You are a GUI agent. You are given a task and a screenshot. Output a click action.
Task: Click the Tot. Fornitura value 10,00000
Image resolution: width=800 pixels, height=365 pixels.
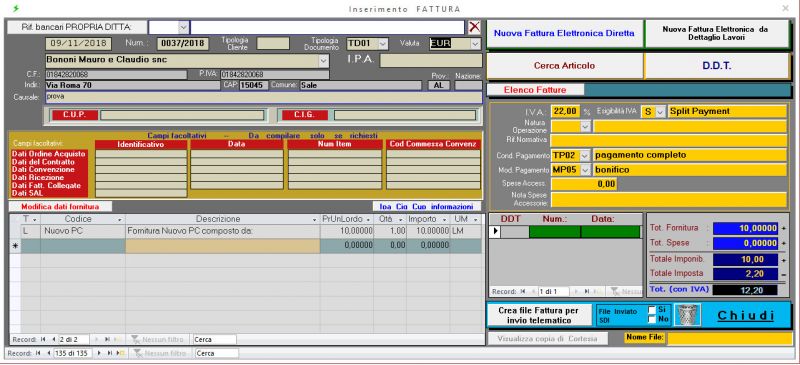(745, 228)
